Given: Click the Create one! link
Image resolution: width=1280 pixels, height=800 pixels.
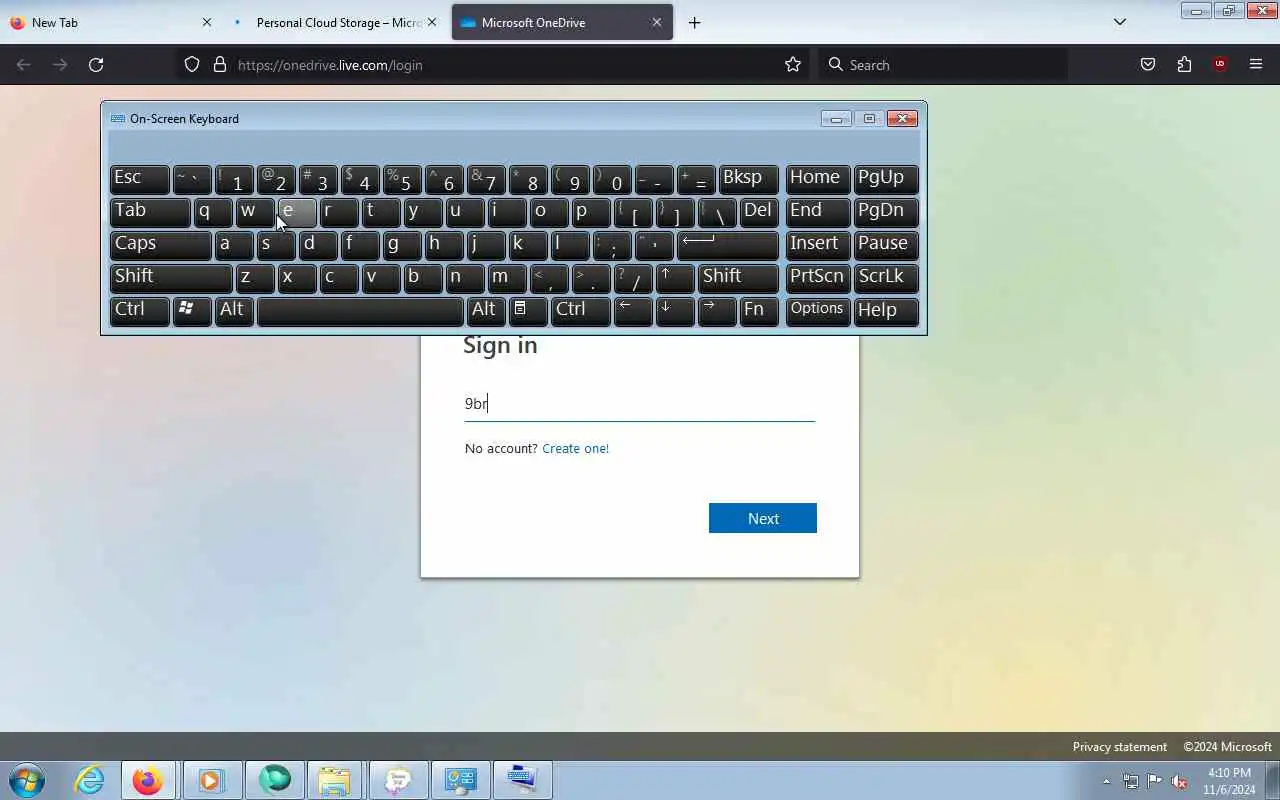Looking at the screenshot, I should 575,448.
